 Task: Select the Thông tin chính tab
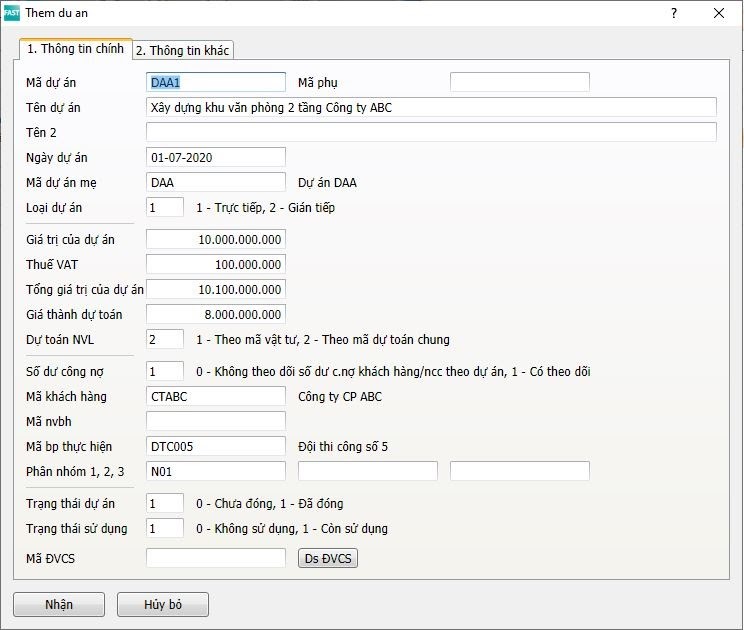pyautogui.click(x=75, y=49)
